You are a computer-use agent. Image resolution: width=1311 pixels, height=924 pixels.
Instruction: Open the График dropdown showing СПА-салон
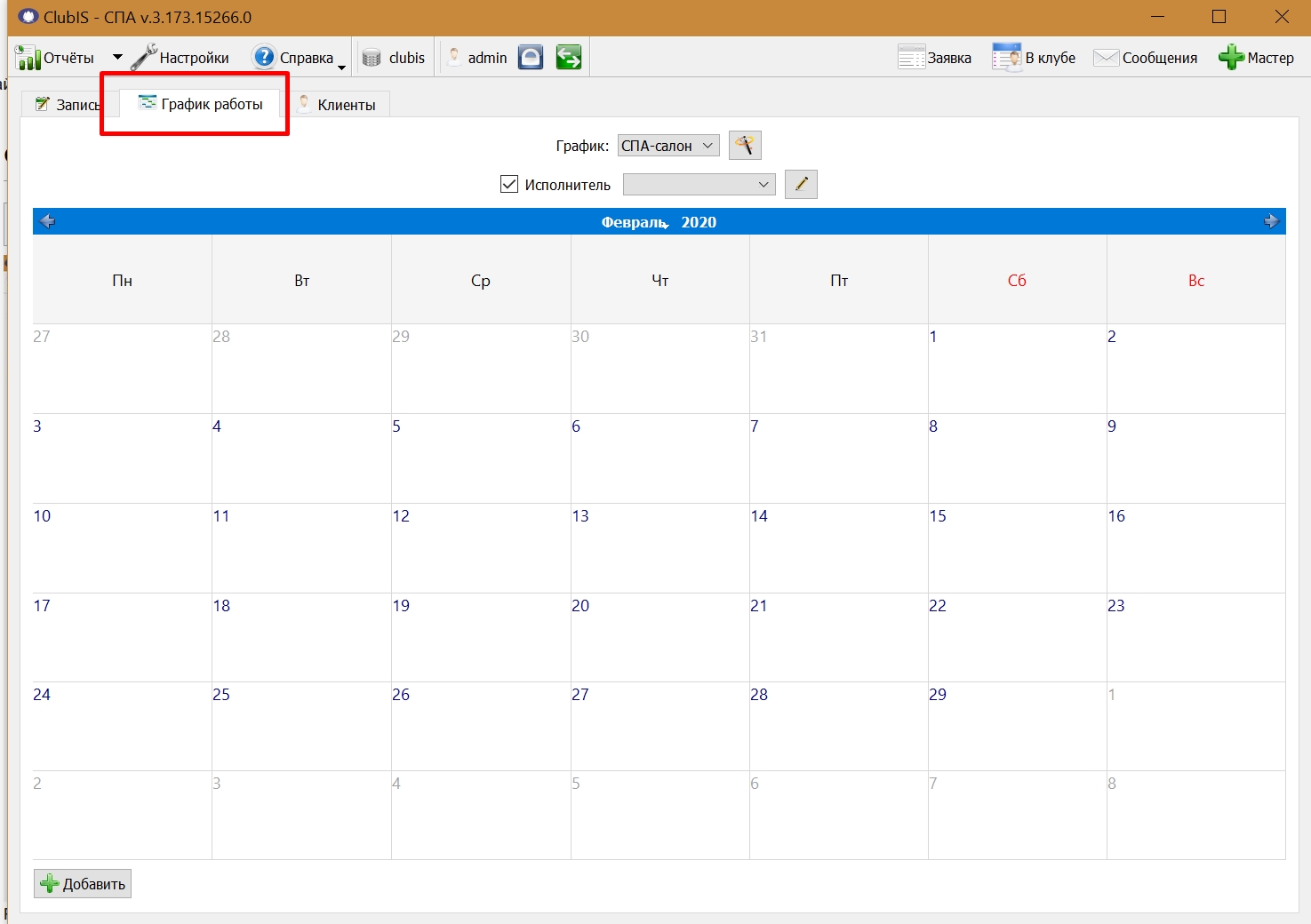tap(668, 146)
